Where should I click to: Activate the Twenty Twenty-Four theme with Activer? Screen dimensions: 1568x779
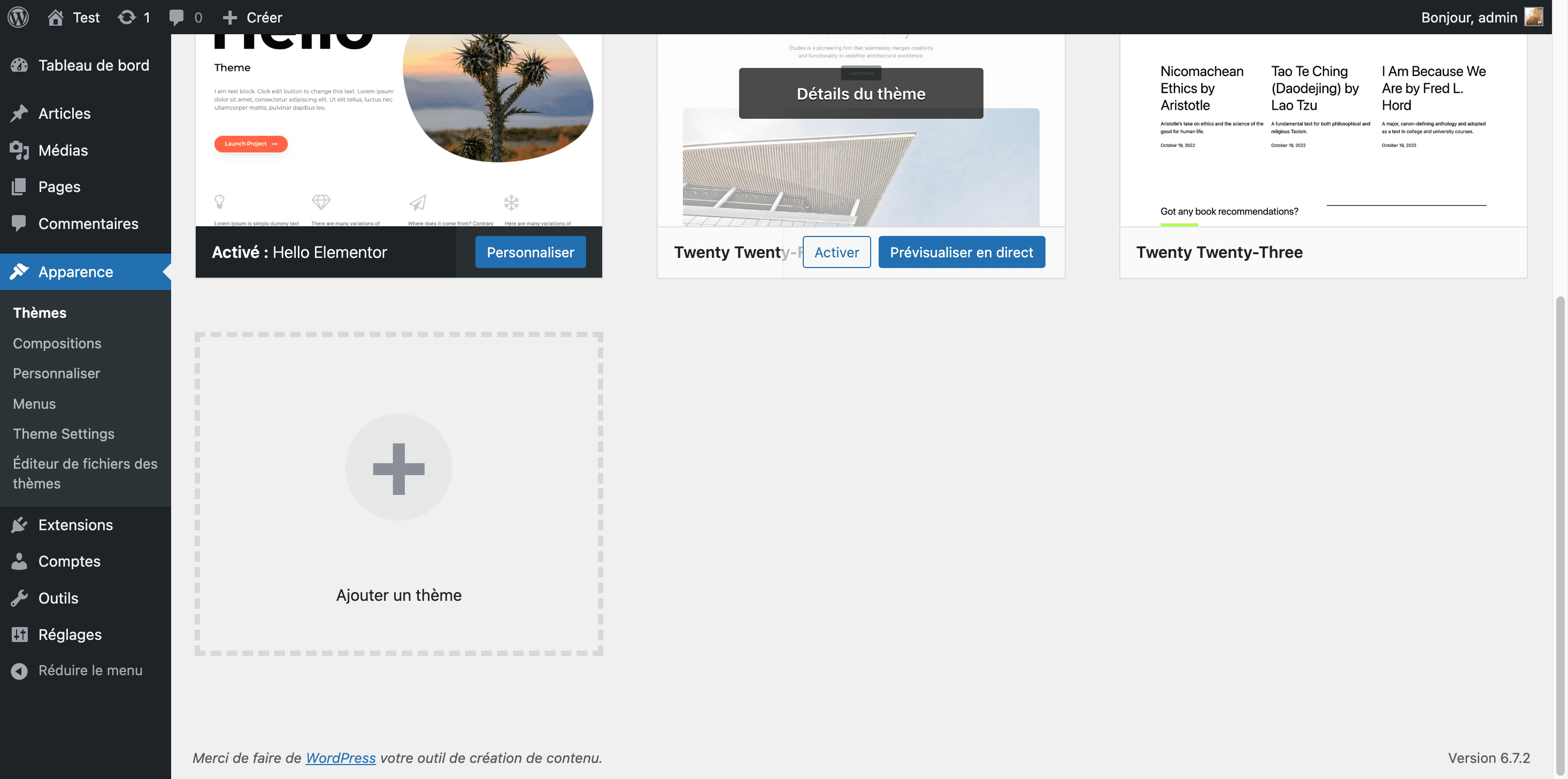point(836,251)
